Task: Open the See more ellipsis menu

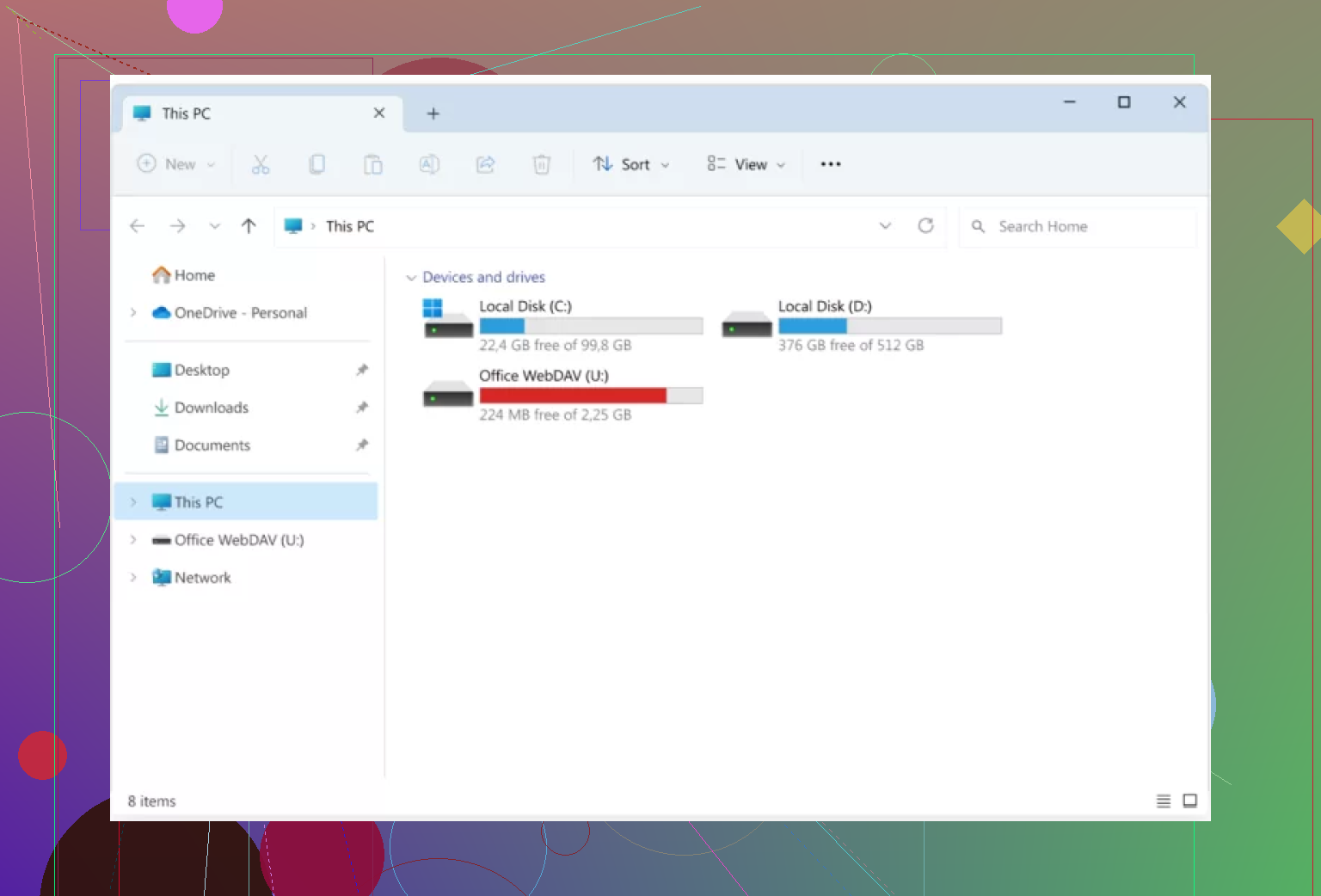Action: coord(831,164)
